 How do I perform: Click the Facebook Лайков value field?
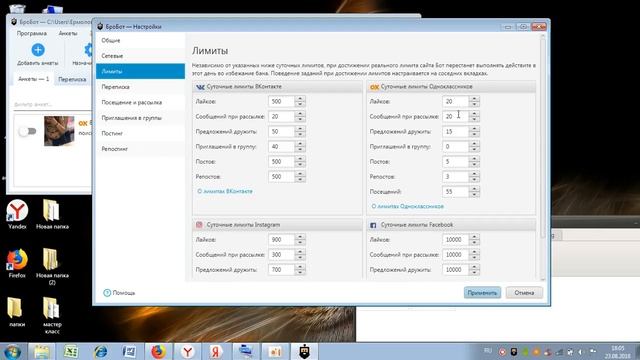coord(456,240)
